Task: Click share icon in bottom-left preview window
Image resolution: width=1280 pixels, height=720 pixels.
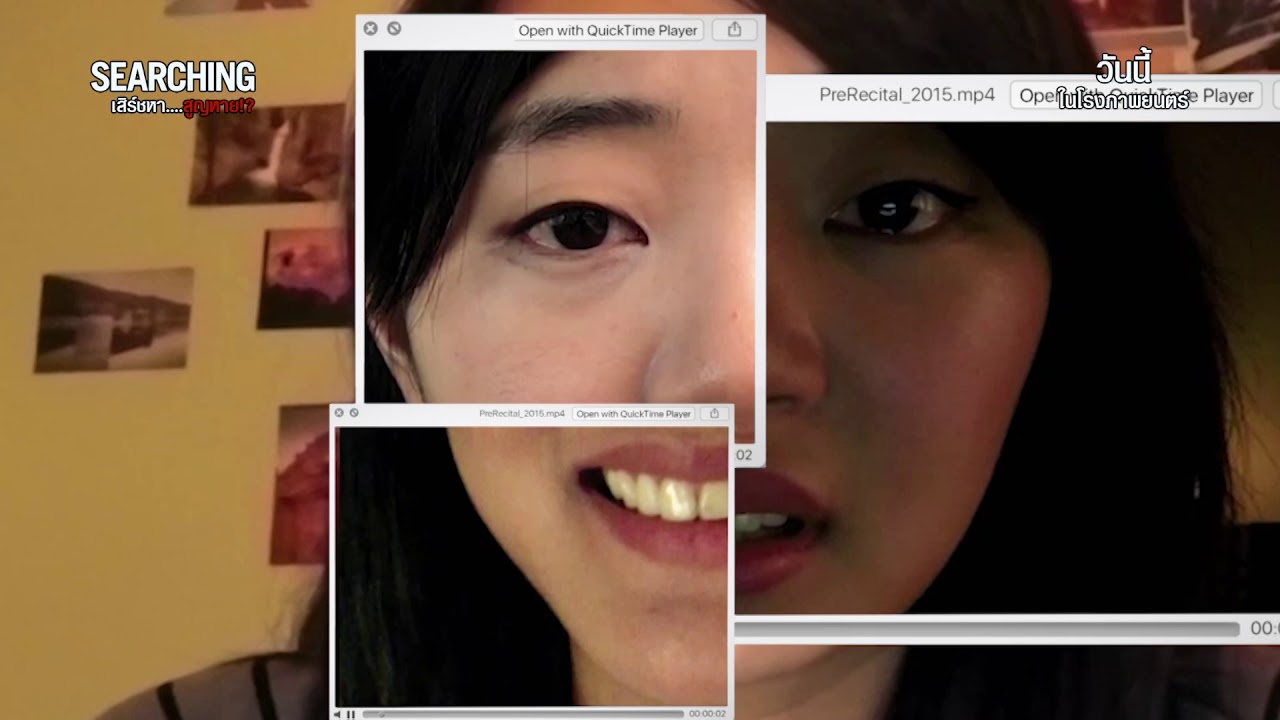Action: (714, 413)
